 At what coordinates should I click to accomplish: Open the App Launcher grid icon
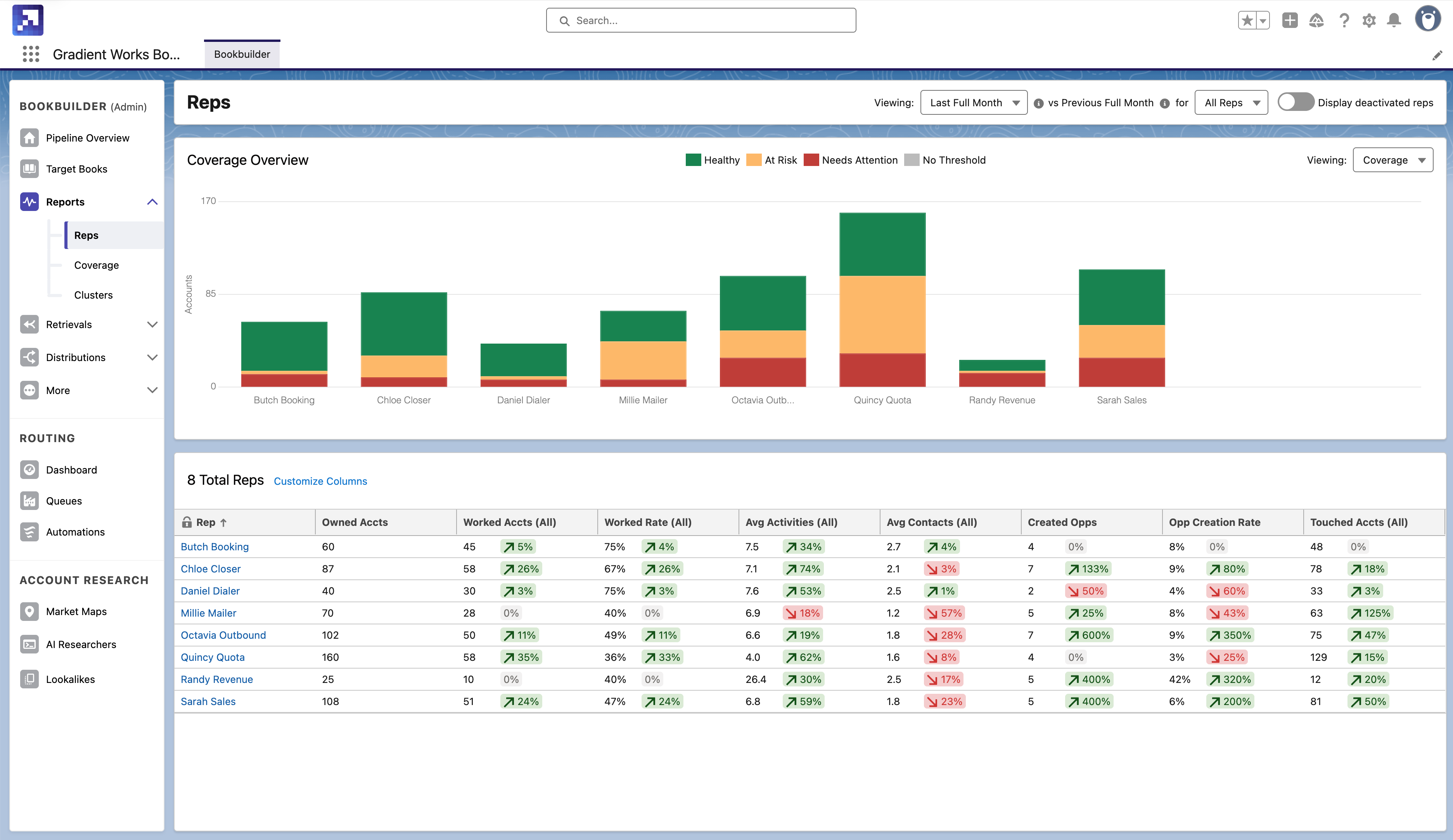pyautogui.click(x=31, y=54)
